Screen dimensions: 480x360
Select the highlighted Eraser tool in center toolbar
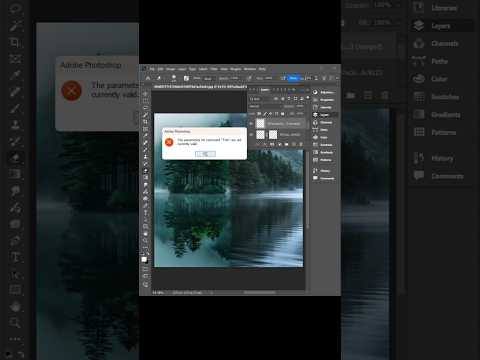tap(145, 170)
